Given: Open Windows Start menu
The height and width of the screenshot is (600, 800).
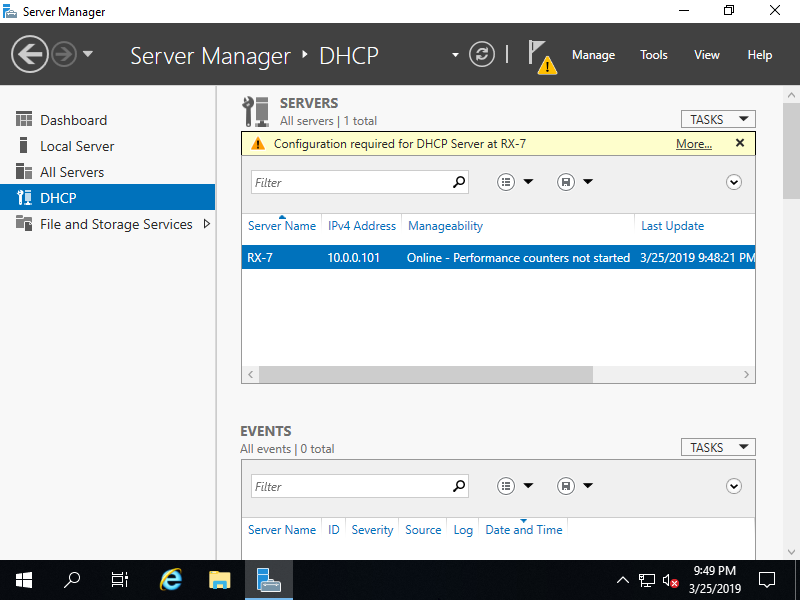Looking at the screenshot, I should click(x=24, y=580).
